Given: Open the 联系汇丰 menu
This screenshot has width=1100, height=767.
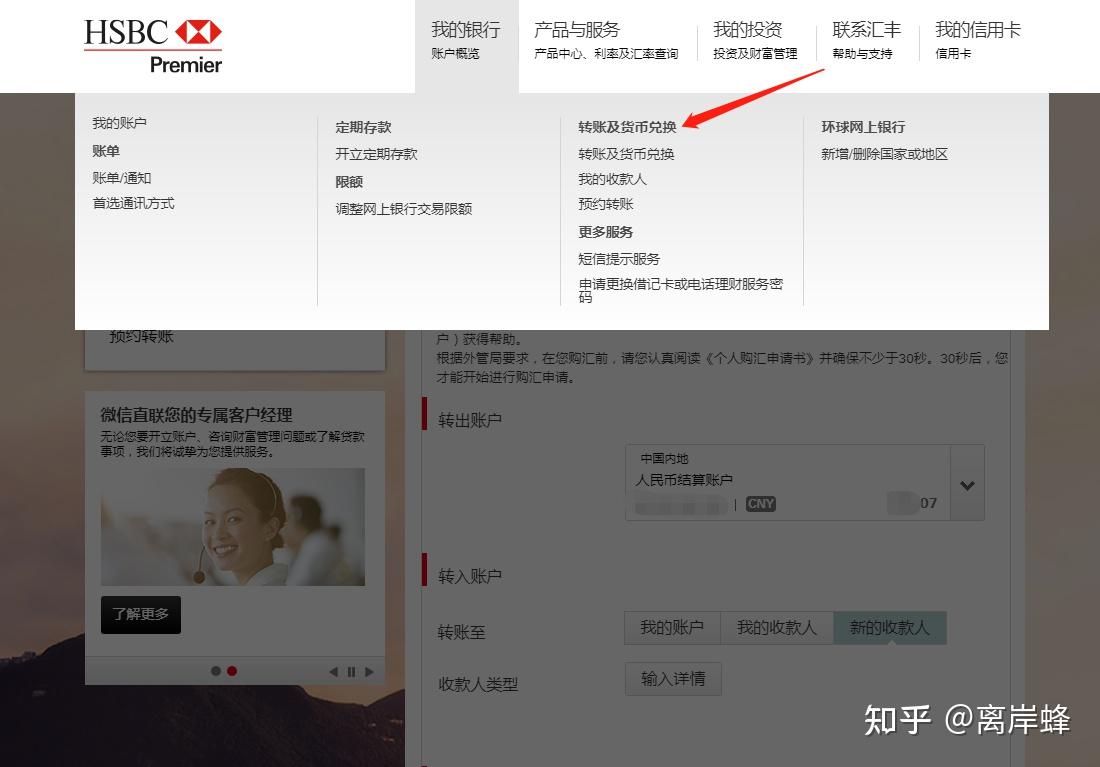Looking at the screenshot, I should pos(866,30).
